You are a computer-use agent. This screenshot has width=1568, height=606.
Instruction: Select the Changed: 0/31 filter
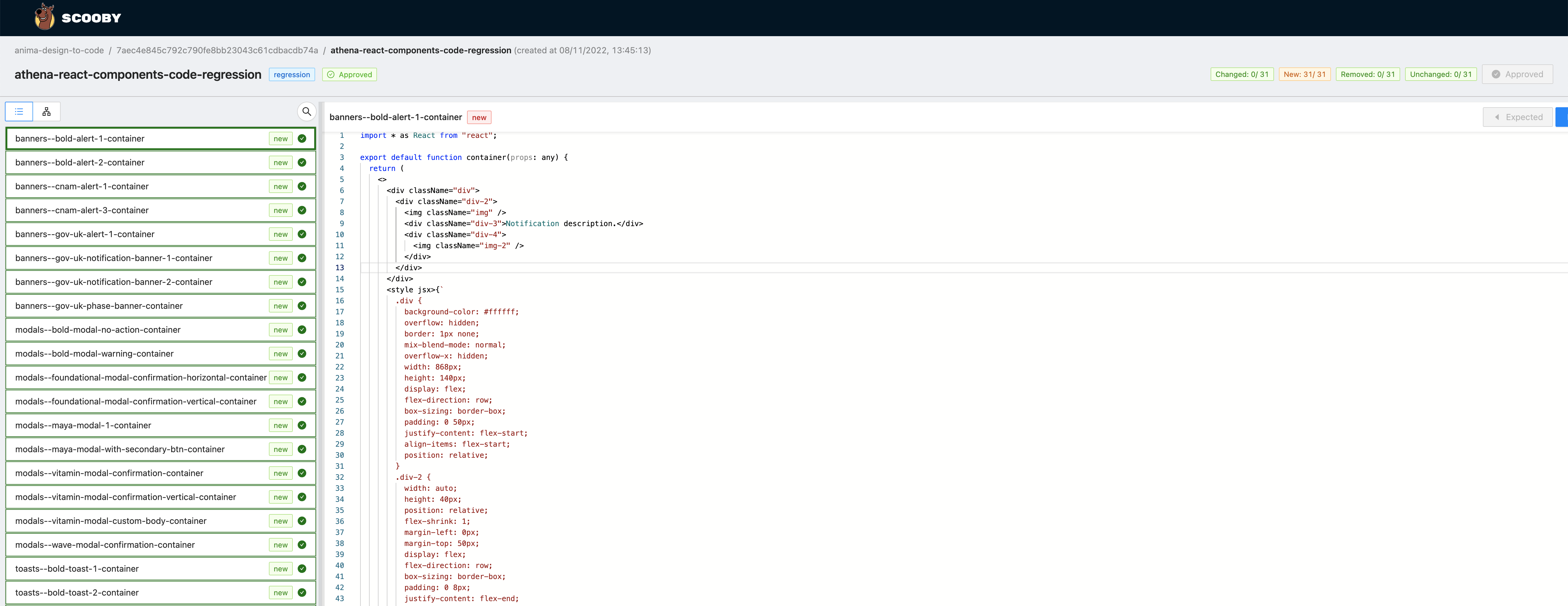(x=1242, y=74)
